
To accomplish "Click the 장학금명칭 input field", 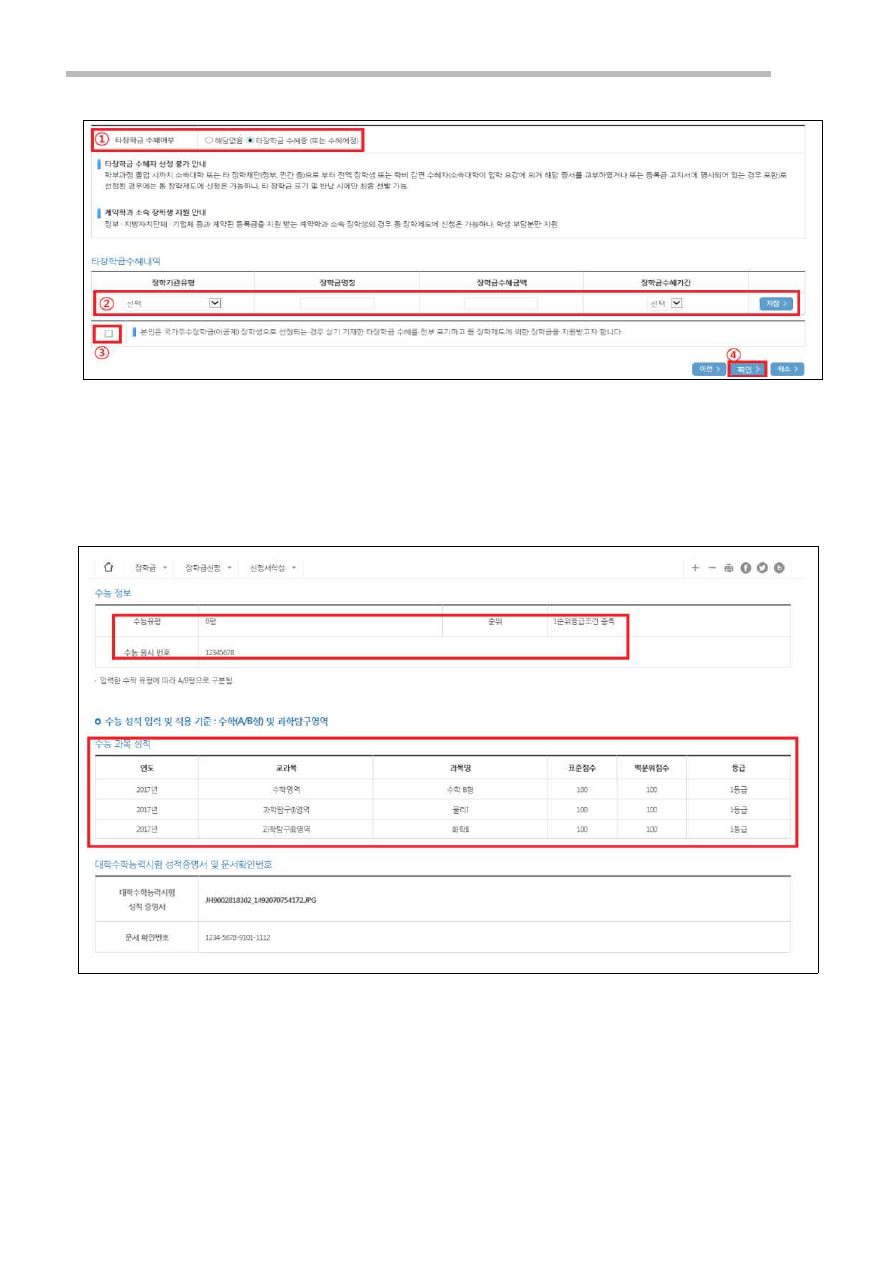I will (337, 303).
